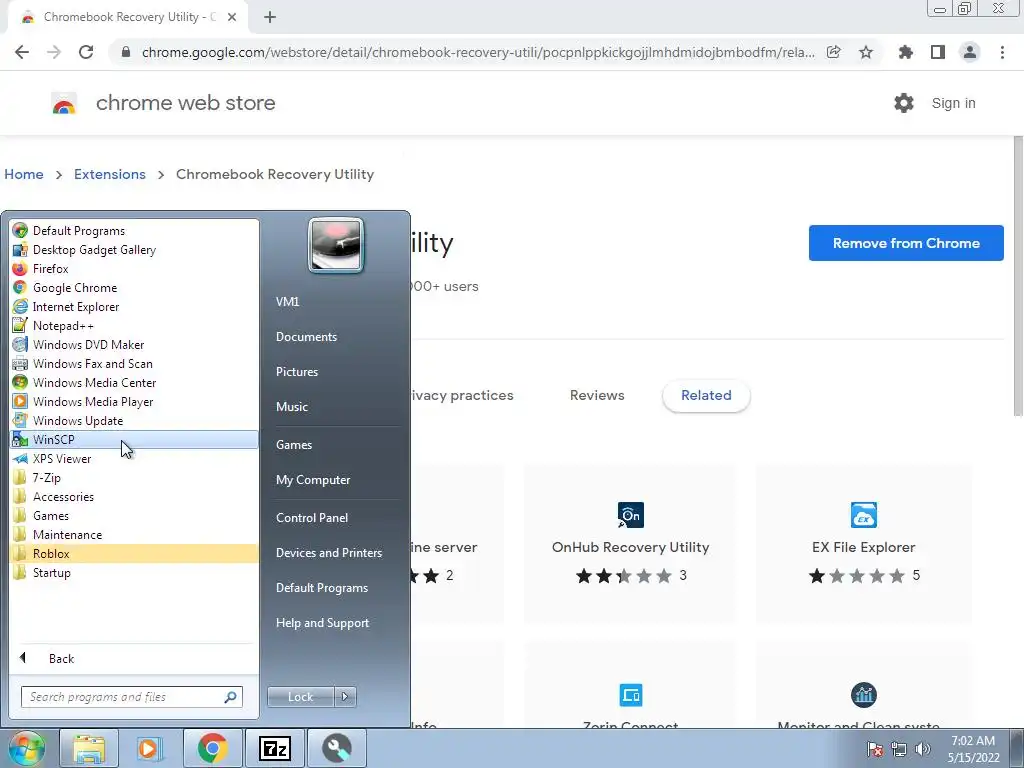1024x768 pixels.
Task: Switch to Chrome on the taskbar
Action: coord(212,748)
